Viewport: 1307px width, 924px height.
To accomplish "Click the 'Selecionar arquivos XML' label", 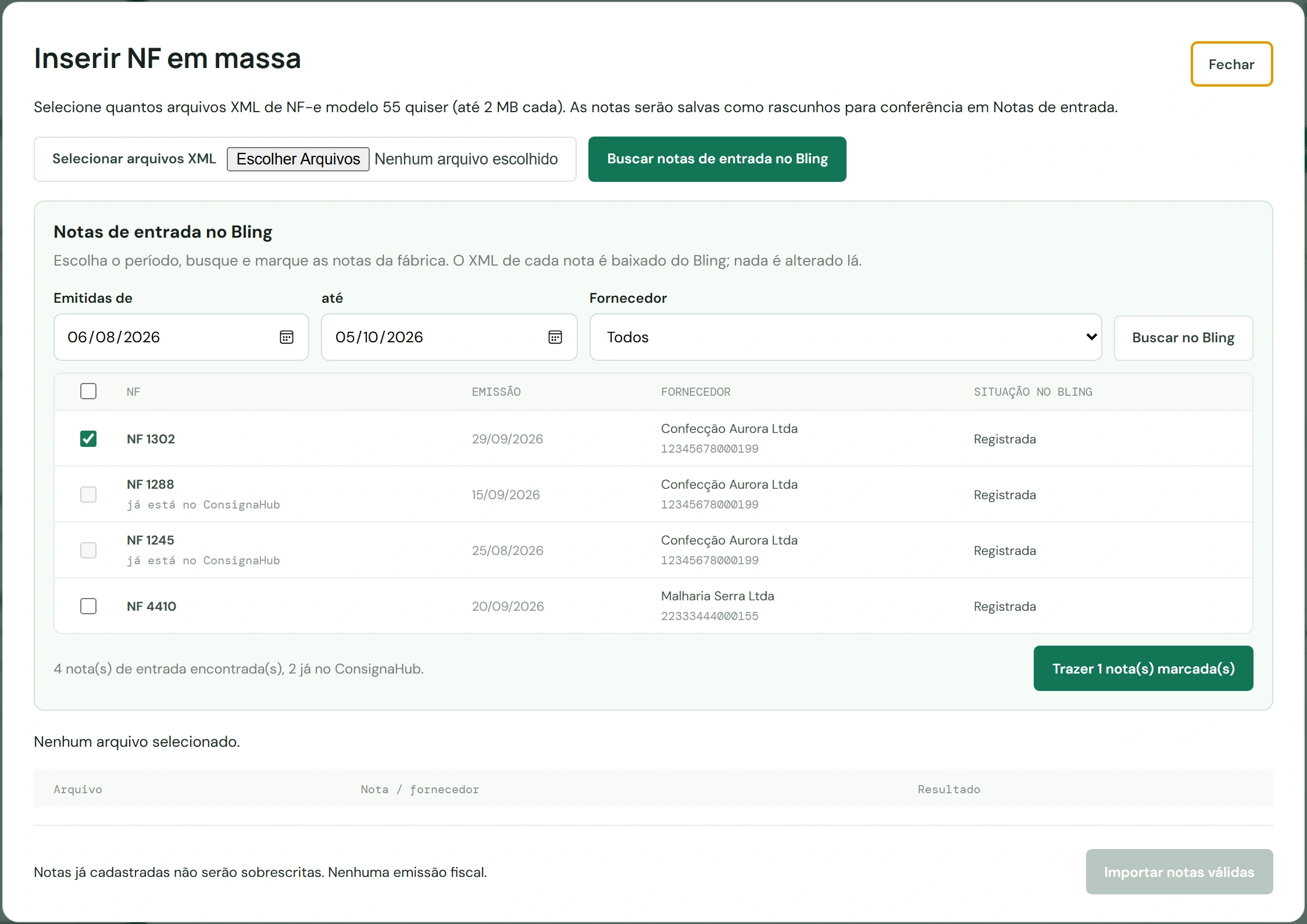I will pos(134,159).
